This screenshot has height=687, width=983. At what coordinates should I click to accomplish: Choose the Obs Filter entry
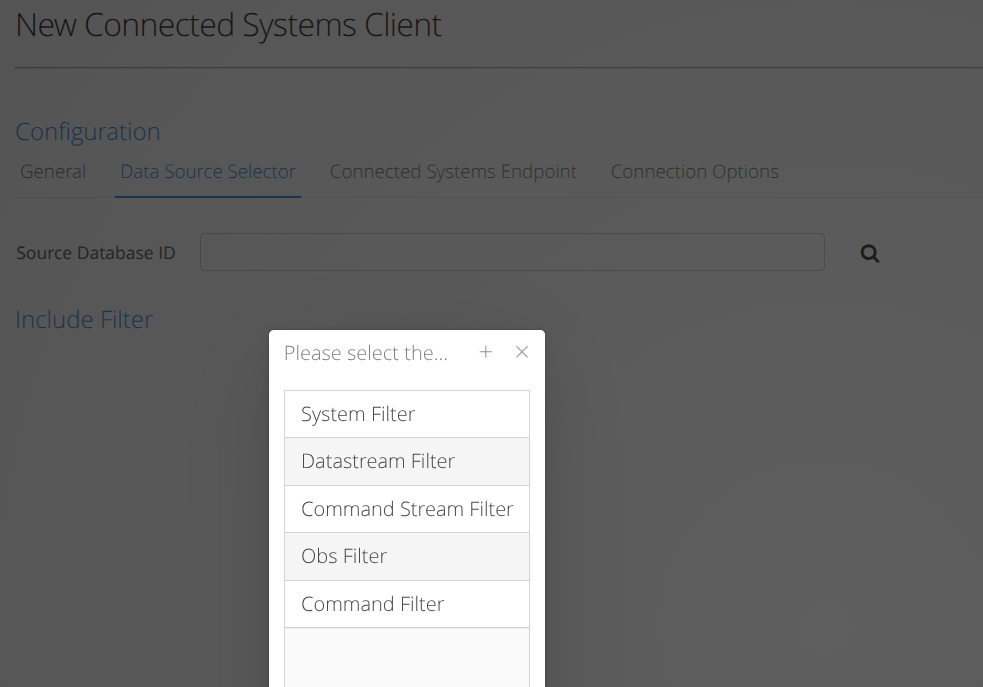pos(406,556)
